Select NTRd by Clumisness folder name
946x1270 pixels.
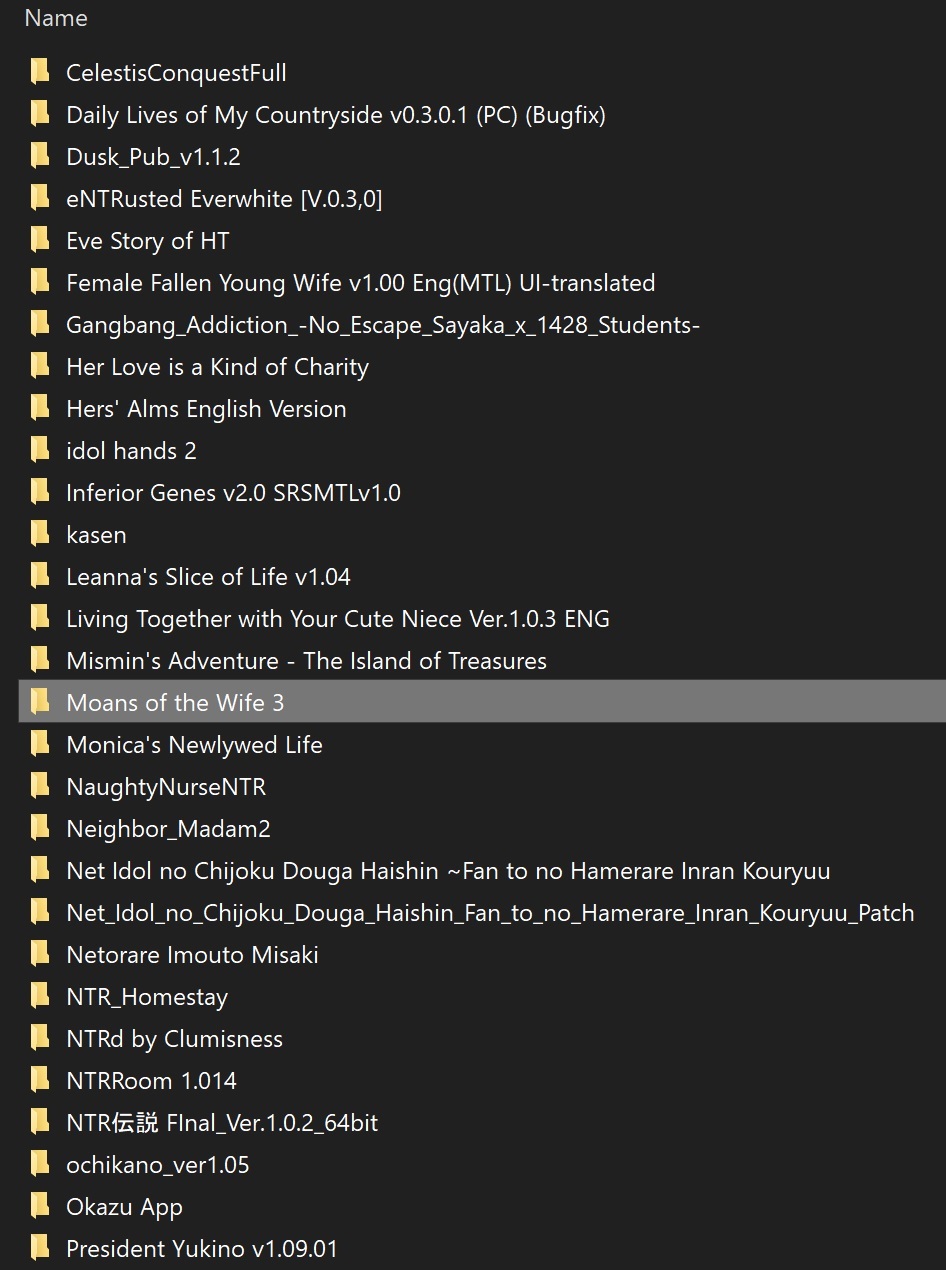[x=174, y=1039]
